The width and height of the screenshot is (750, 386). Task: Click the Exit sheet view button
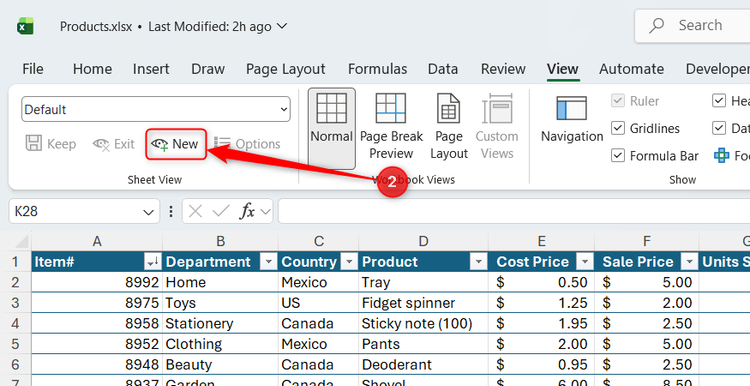(x=114, y=143)
